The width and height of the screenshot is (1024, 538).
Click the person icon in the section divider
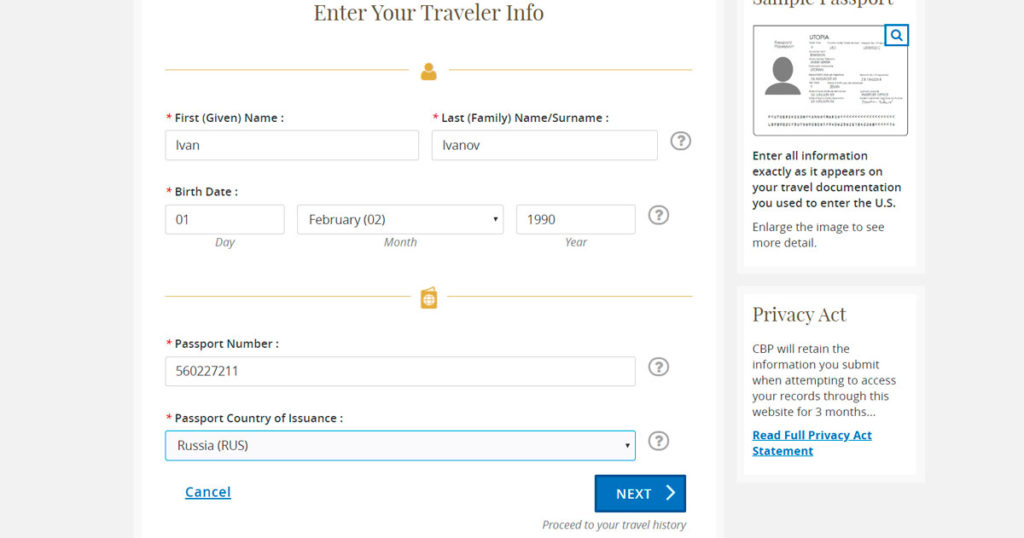coord(429,71)
